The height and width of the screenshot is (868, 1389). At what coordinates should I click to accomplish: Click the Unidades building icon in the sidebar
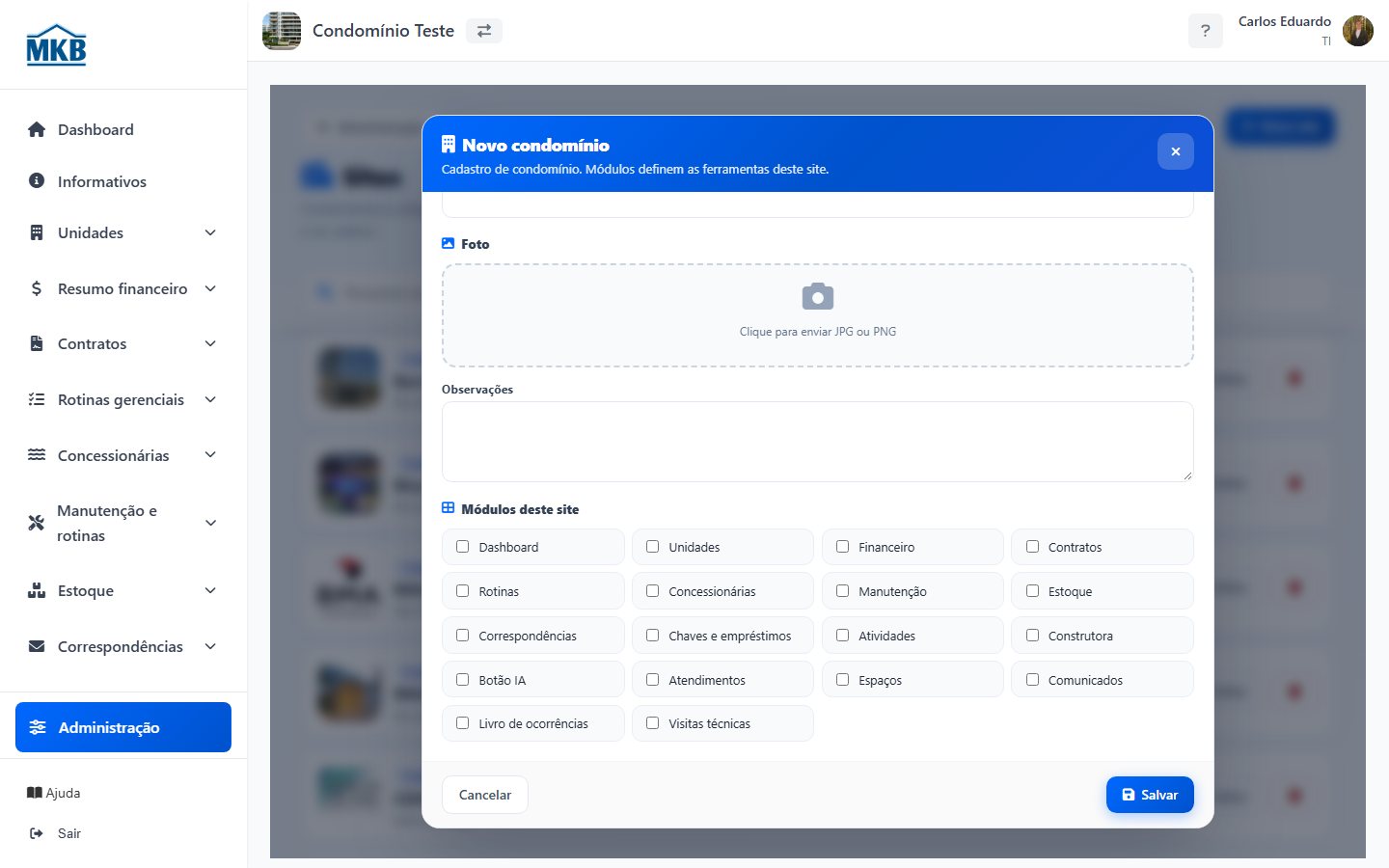37,232
